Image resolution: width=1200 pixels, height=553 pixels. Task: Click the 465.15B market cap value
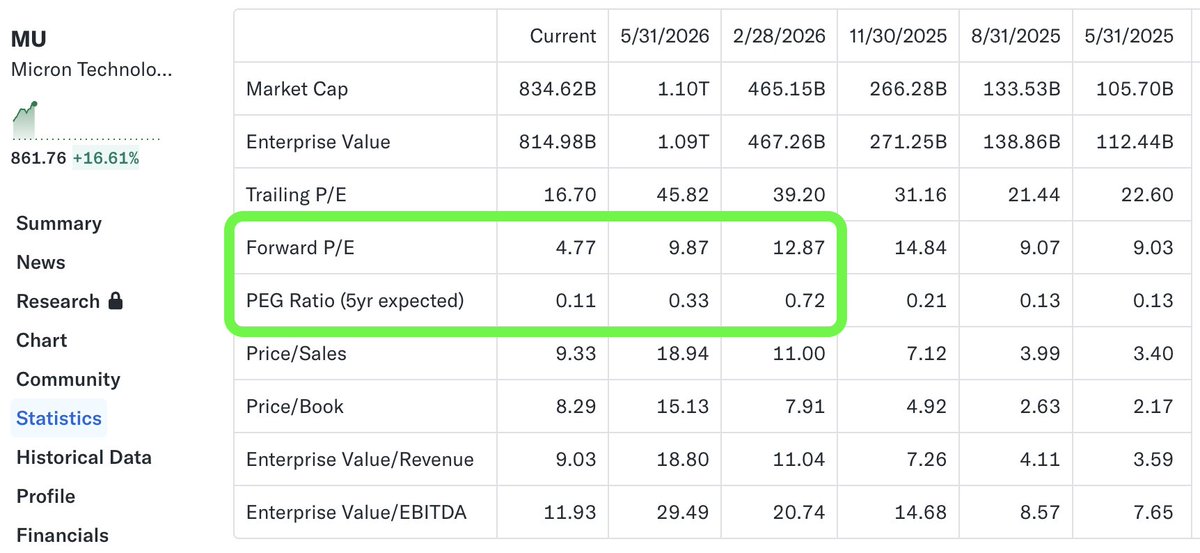[x=787, y=89]
